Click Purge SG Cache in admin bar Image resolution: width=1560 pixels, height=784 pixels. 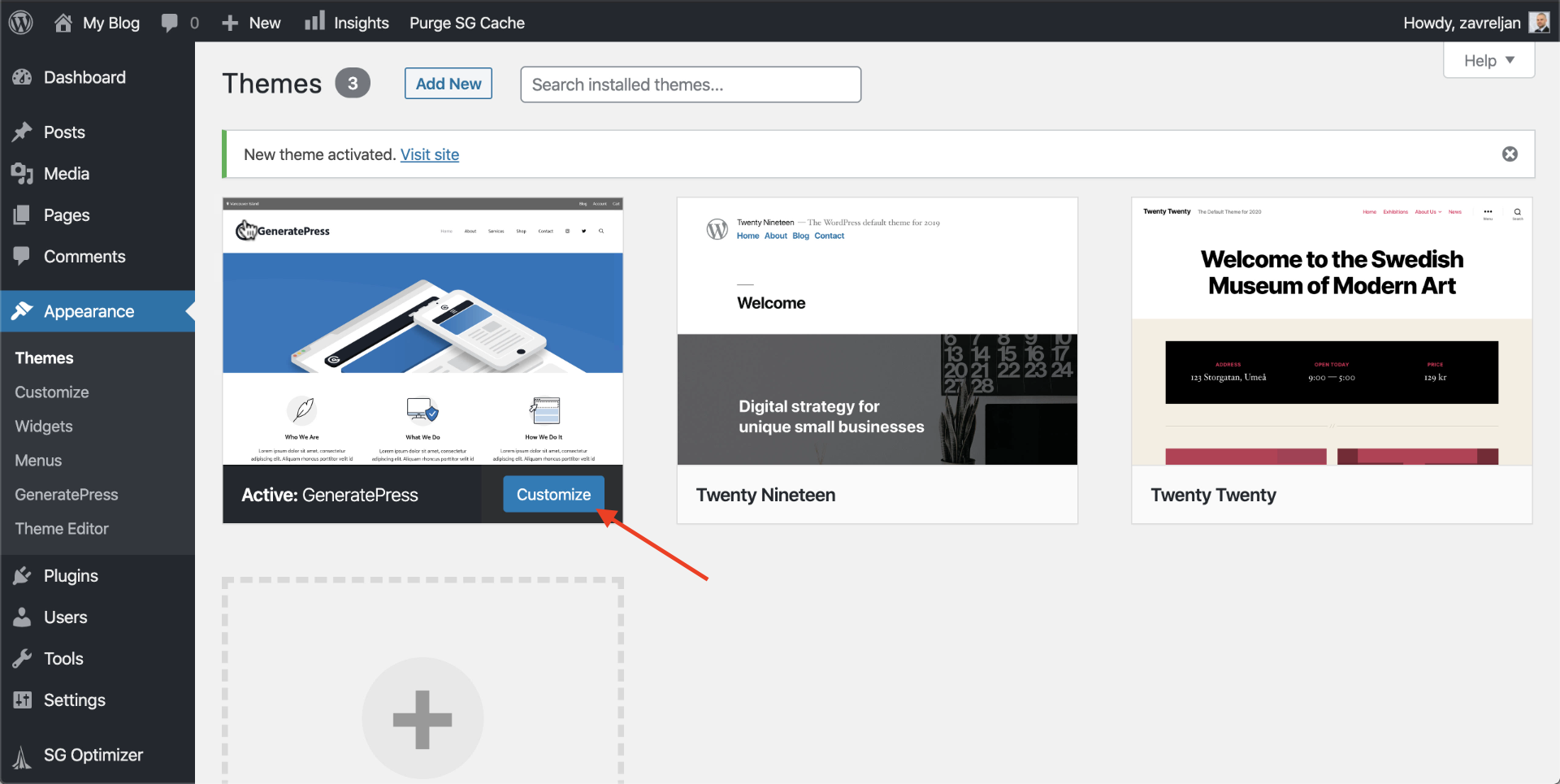click(x=467, y=23)
